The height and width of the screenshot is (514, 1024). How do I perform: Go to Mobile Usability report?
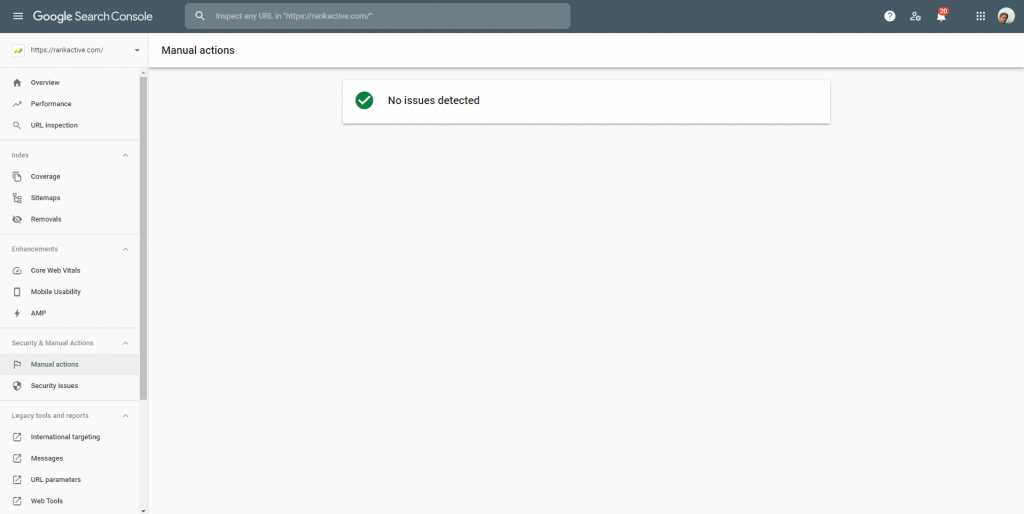69,292
